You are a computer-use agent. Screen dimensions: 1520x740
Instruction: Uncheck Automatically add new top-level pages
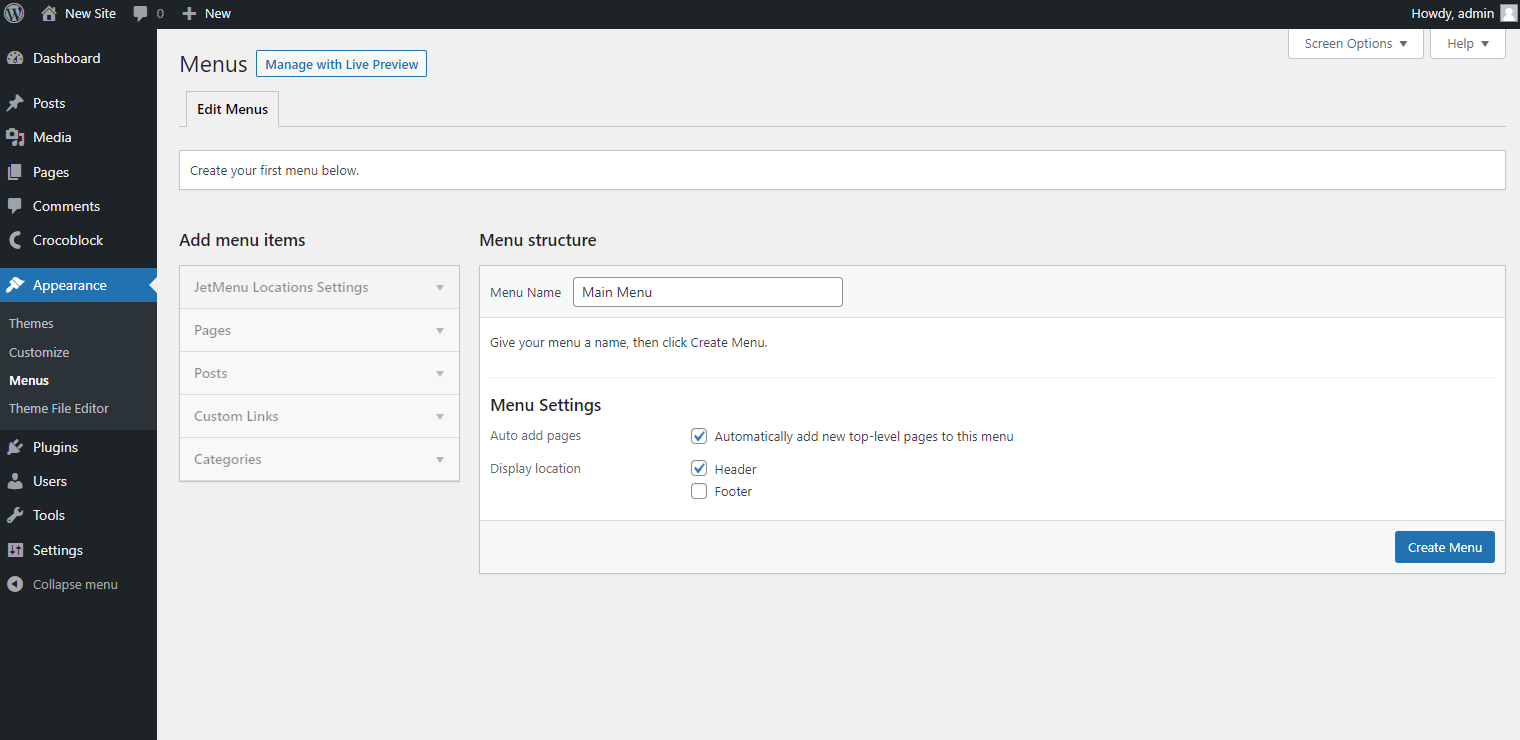tap(699, 436)
